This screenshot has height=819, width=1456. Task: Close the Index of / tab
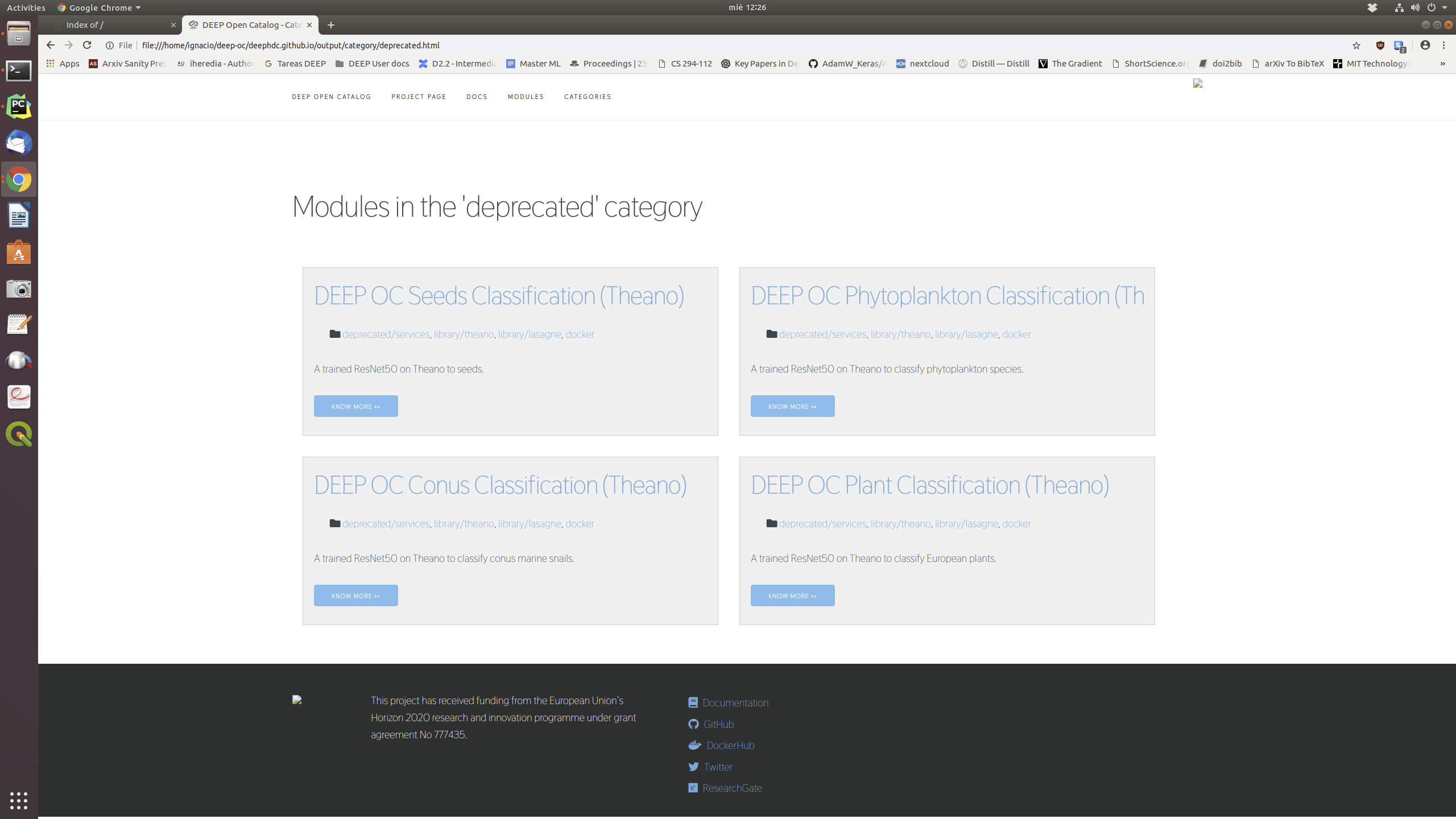[173, 25]
